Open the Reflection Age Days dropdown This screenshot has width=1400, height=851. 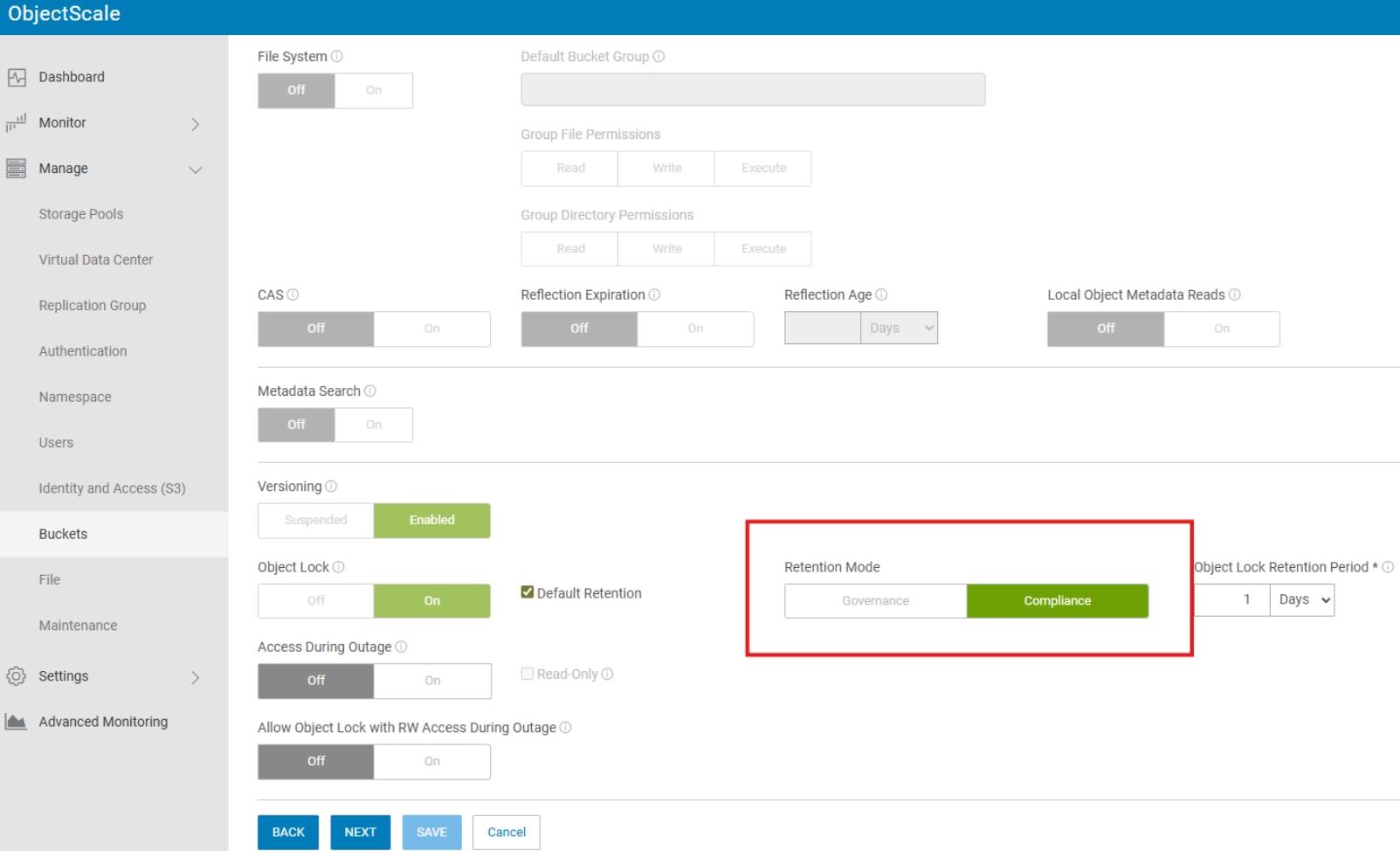[900, 329]
